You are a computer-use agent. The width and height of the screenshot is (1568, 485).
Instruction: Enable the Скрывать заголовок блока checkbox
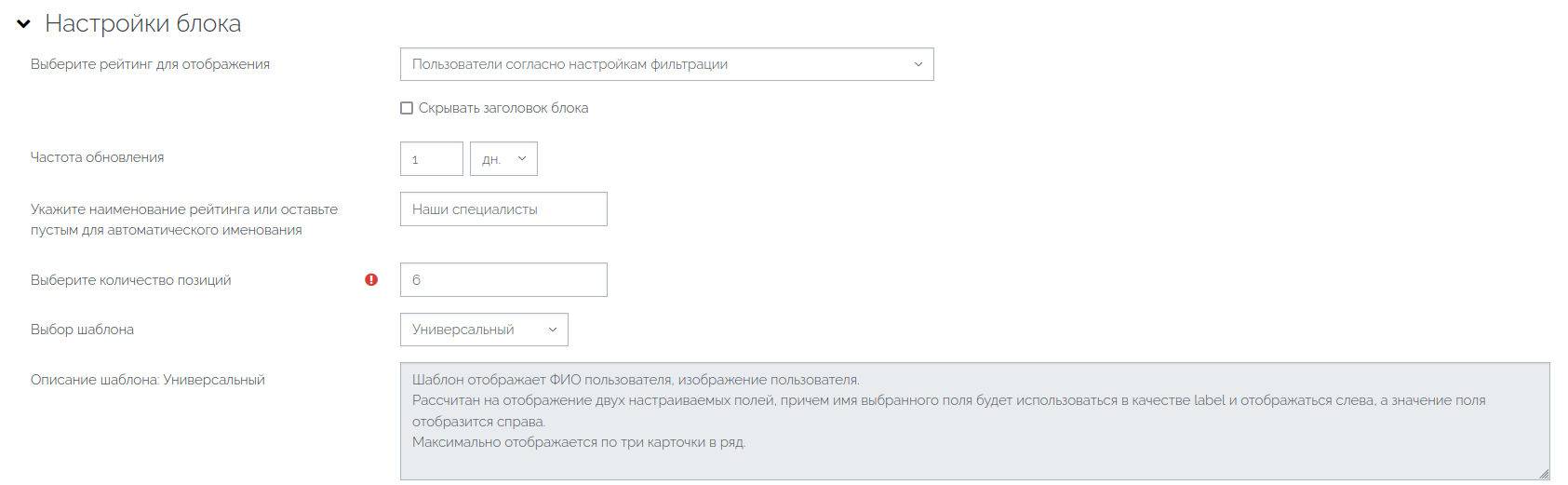click(x=407, y=108)
